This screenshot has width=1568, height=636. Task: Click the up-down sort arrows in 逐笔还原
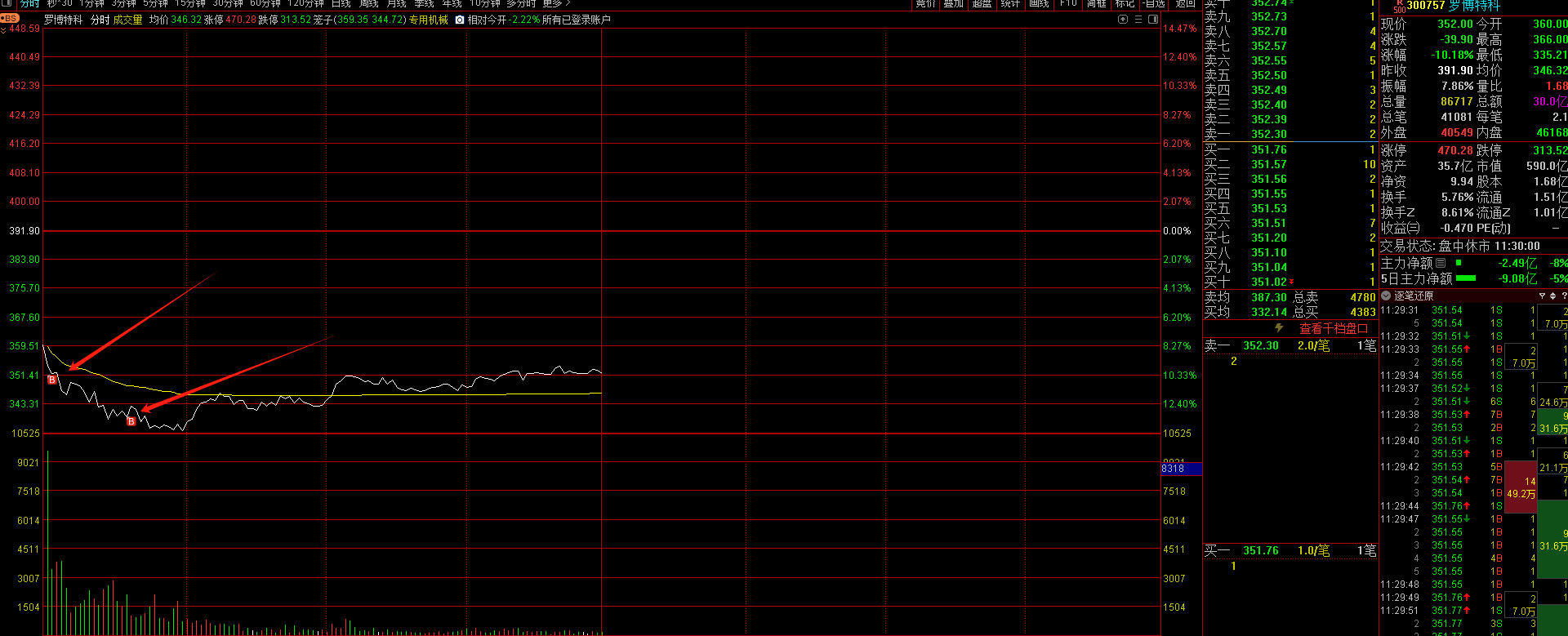[1552, 296]
